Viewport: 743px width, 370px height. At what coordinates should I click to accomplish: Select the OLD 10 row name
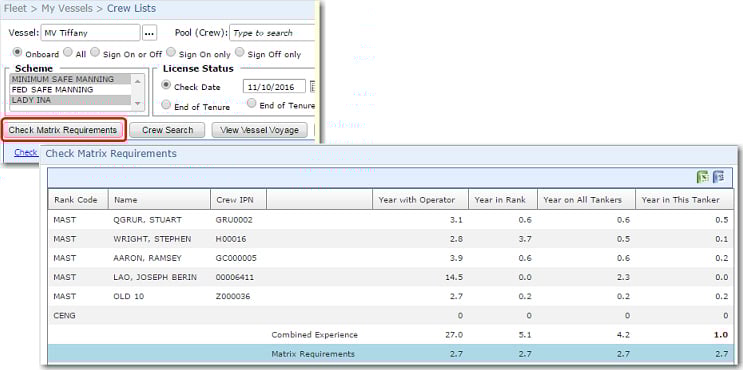point(129,297)
